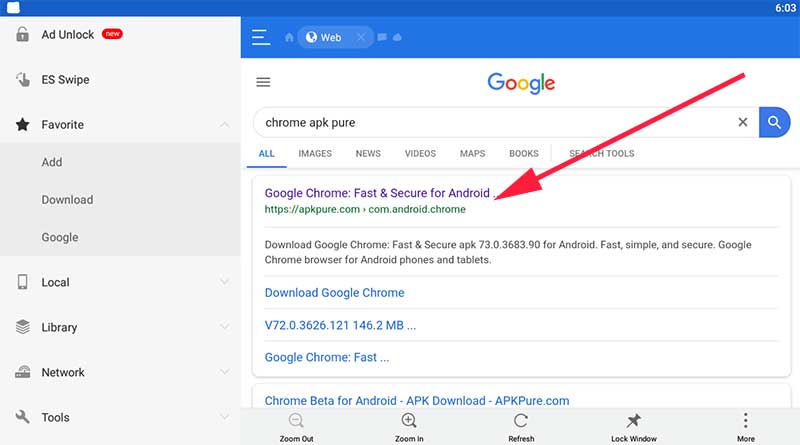The width and height of the screenshot is (800, 445).
Task: Close the Web tab
Action: 361,37
